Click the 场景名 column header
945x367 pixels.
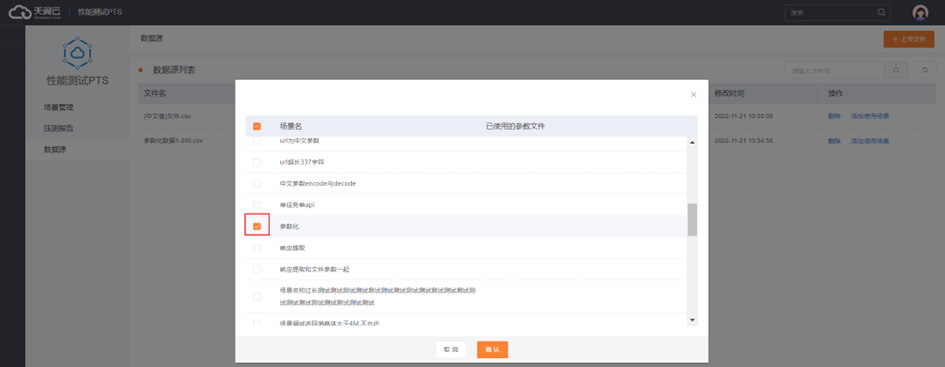tap(290, 127)
